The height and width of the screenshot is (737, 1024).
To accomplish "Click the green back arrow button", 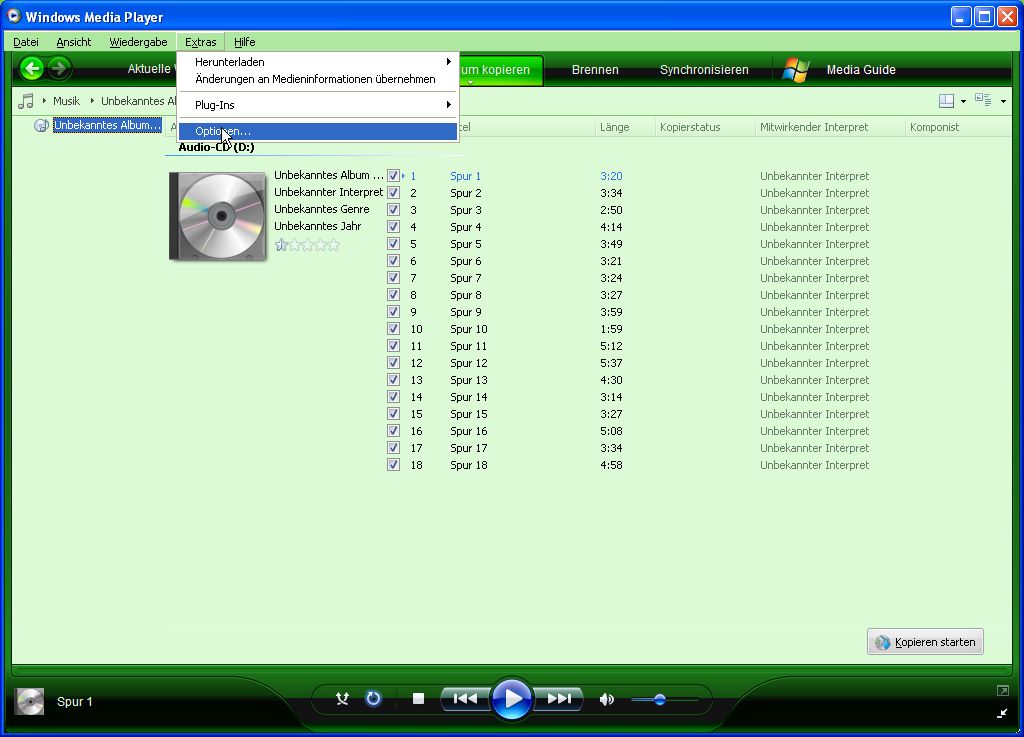I will 31,68.
